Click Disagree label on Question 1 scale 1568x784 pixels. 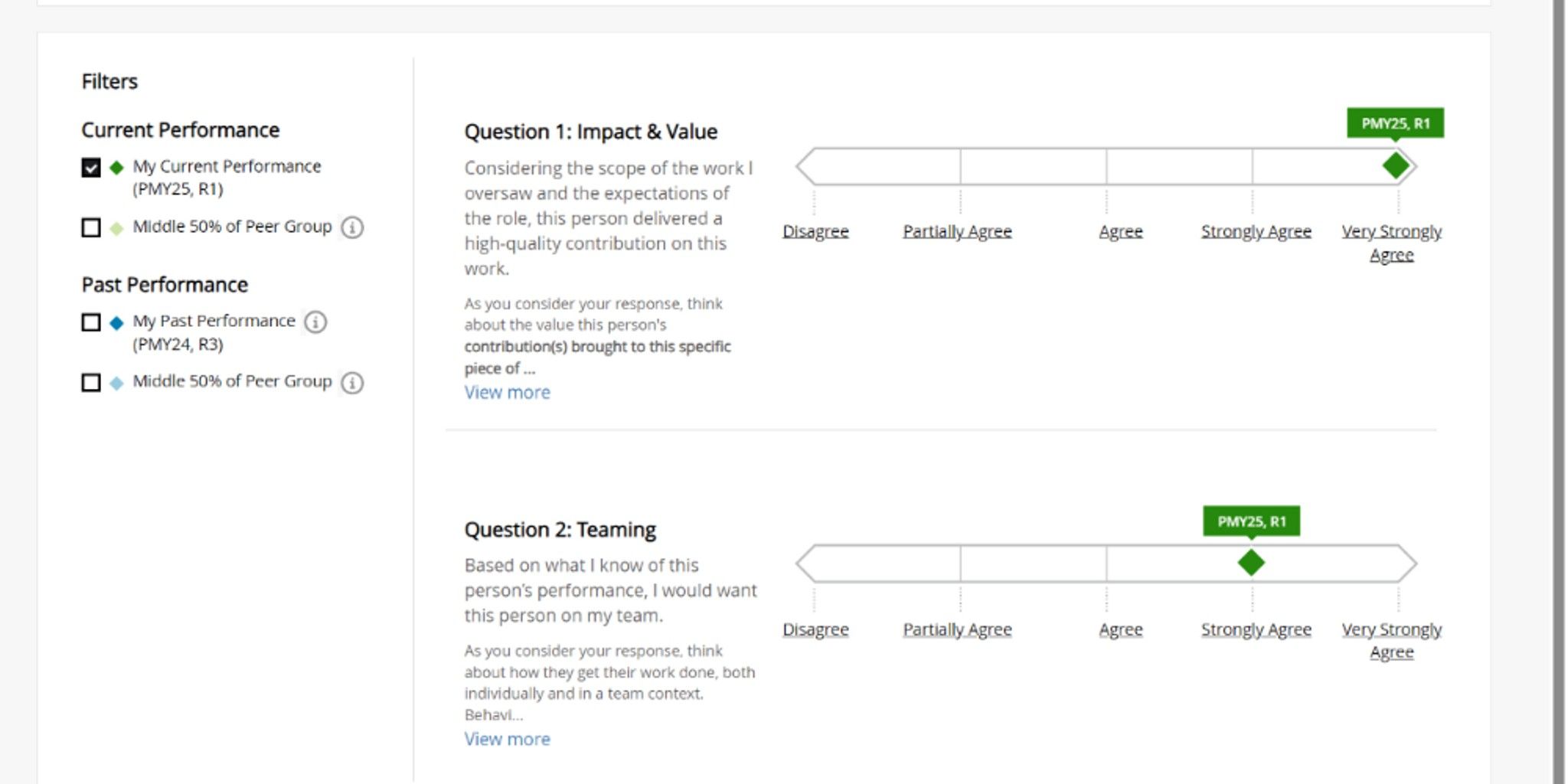click(815, 231)
